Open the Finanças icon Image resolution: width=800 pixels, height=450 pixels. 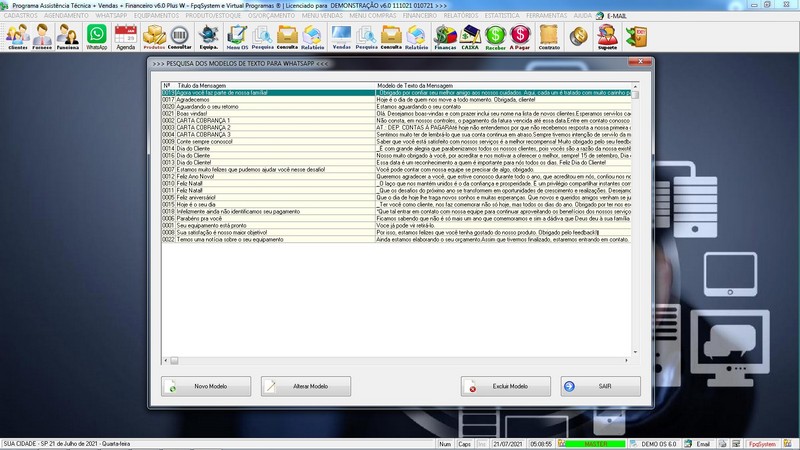pos(445,37)
